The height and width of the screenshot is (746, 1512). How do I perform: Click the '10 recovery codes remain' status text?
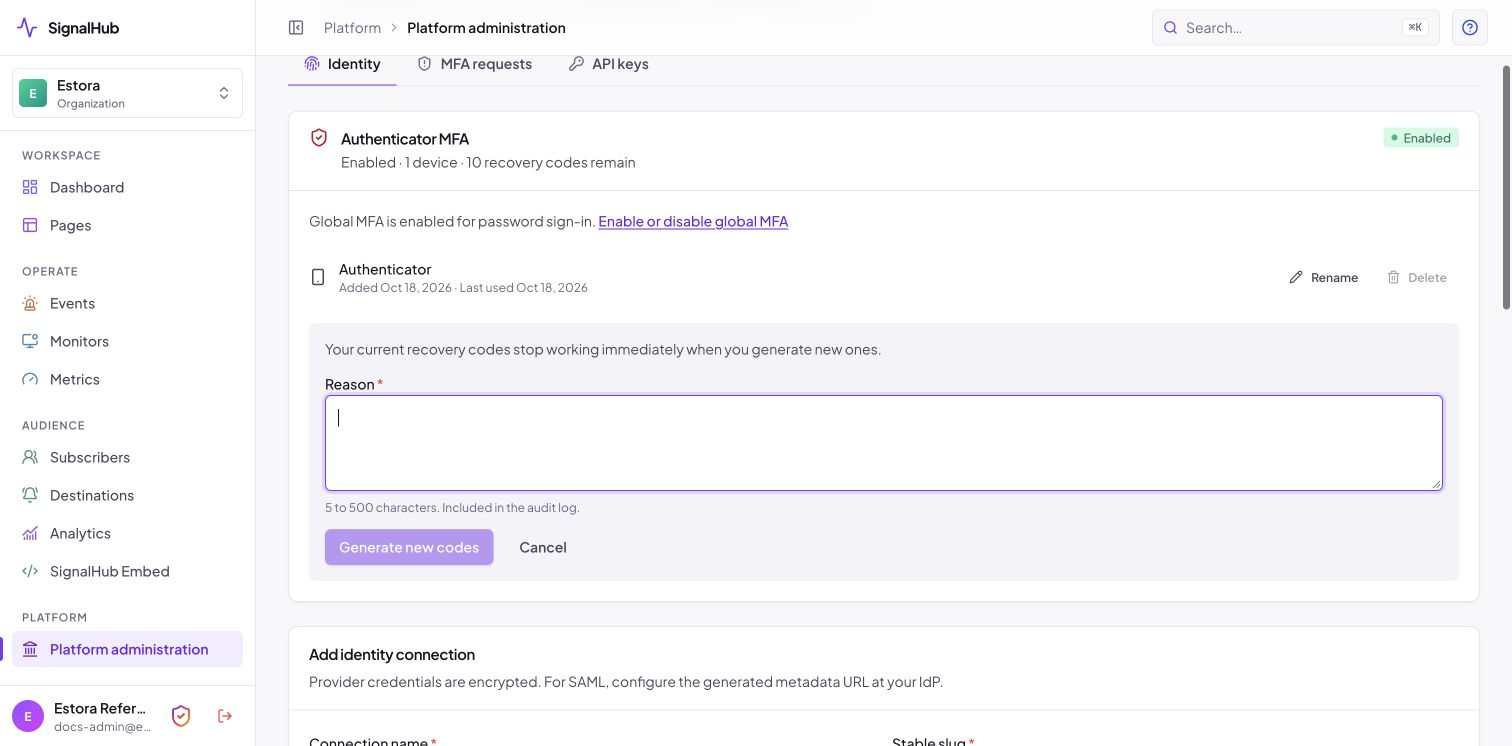[551, 162]
